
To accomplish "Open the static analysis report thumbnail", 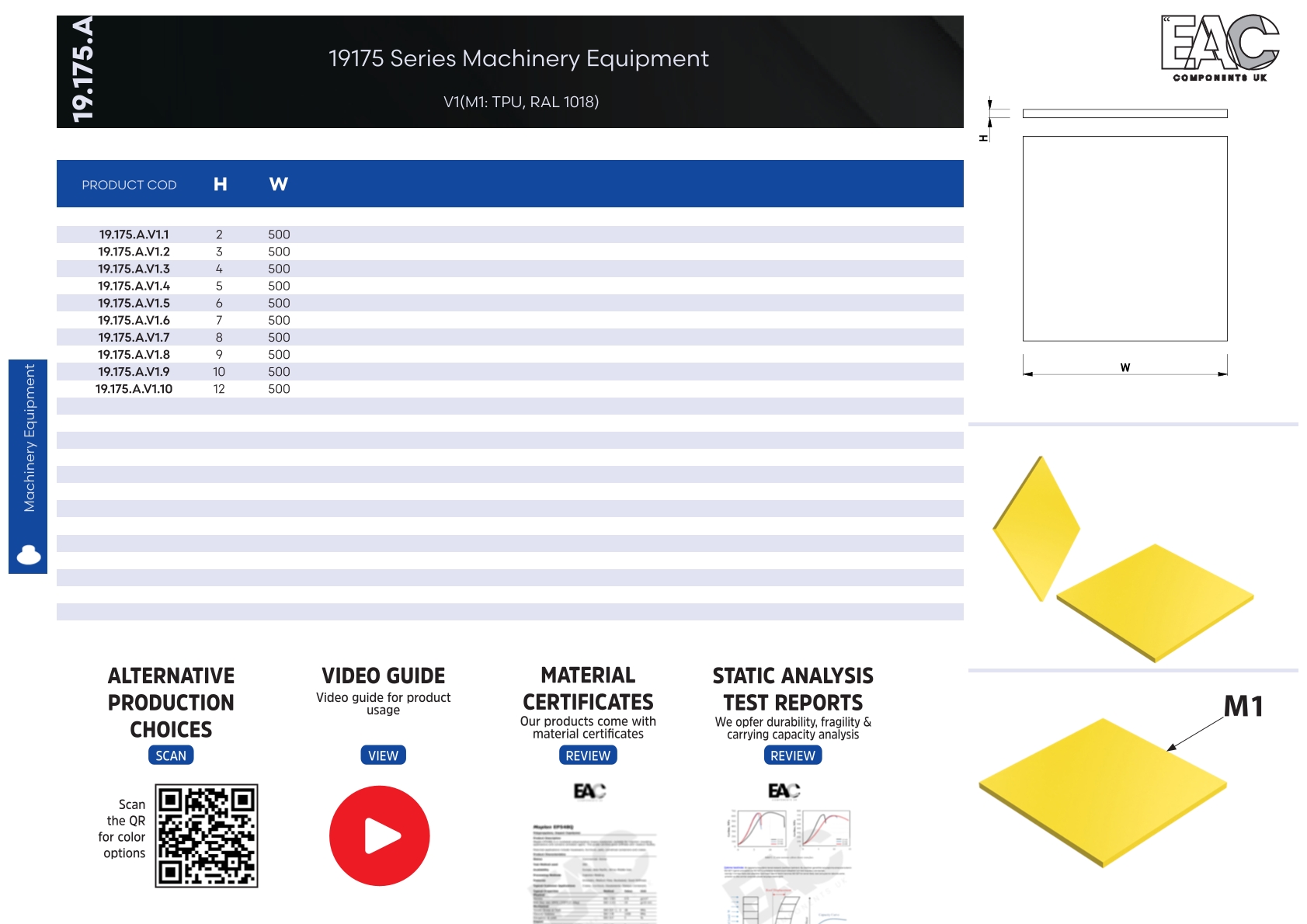I will point(788,866).
